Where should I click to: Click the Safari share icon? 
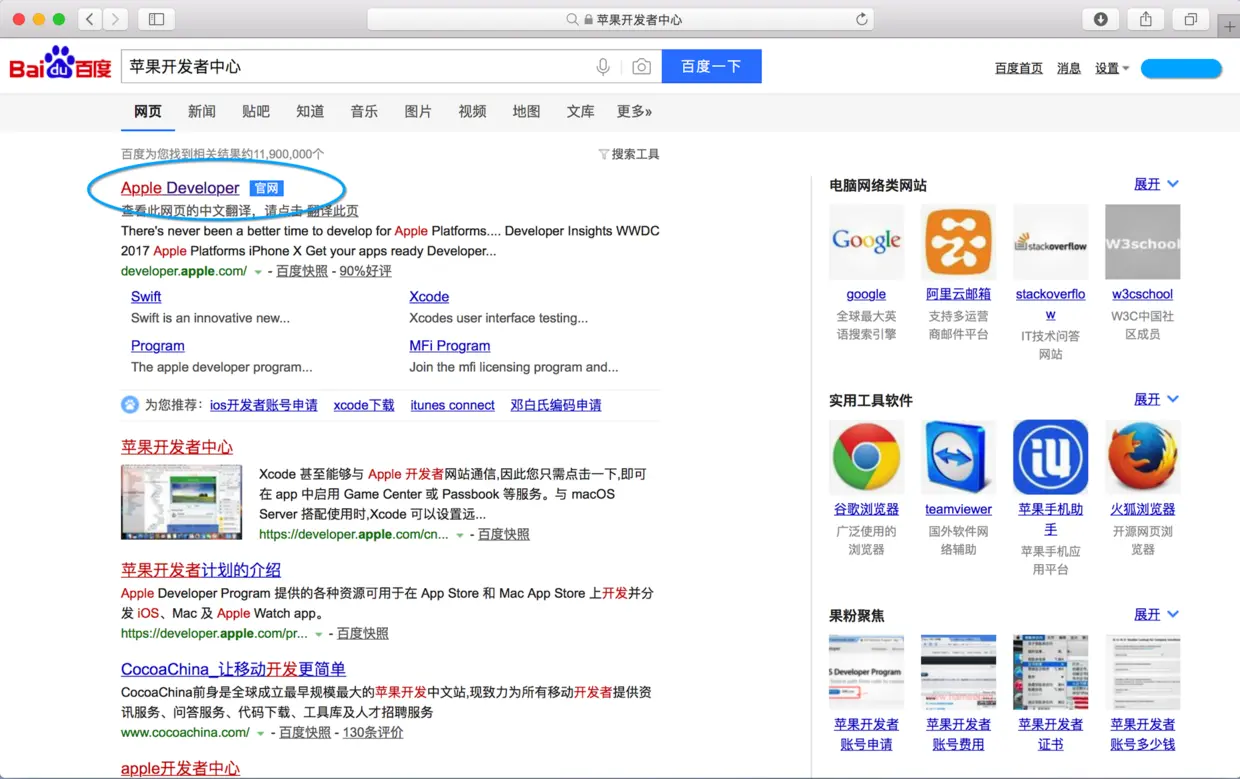click(x=1146, y=19)
